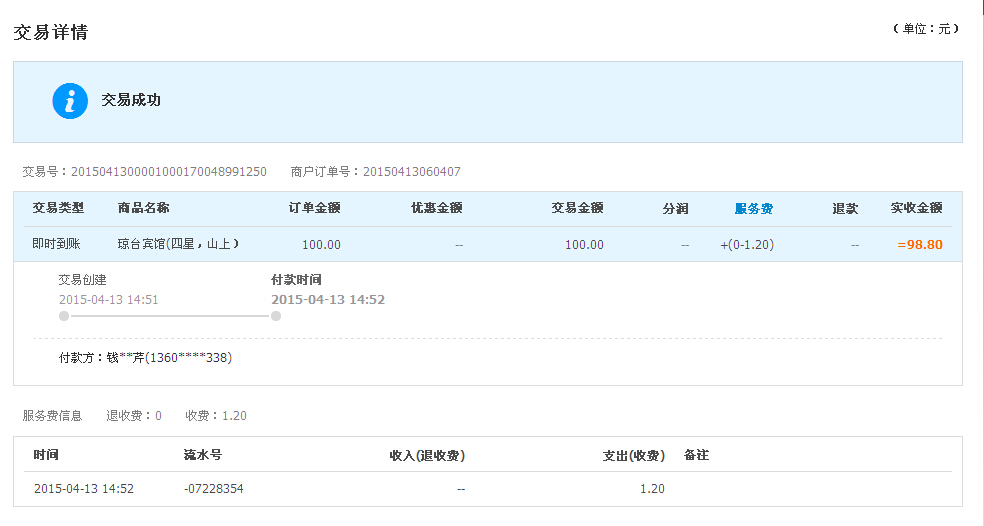Click the 支出(收费) column header
Screen dimensions: 984x526
pyautogui.click(x=634, y=456)
